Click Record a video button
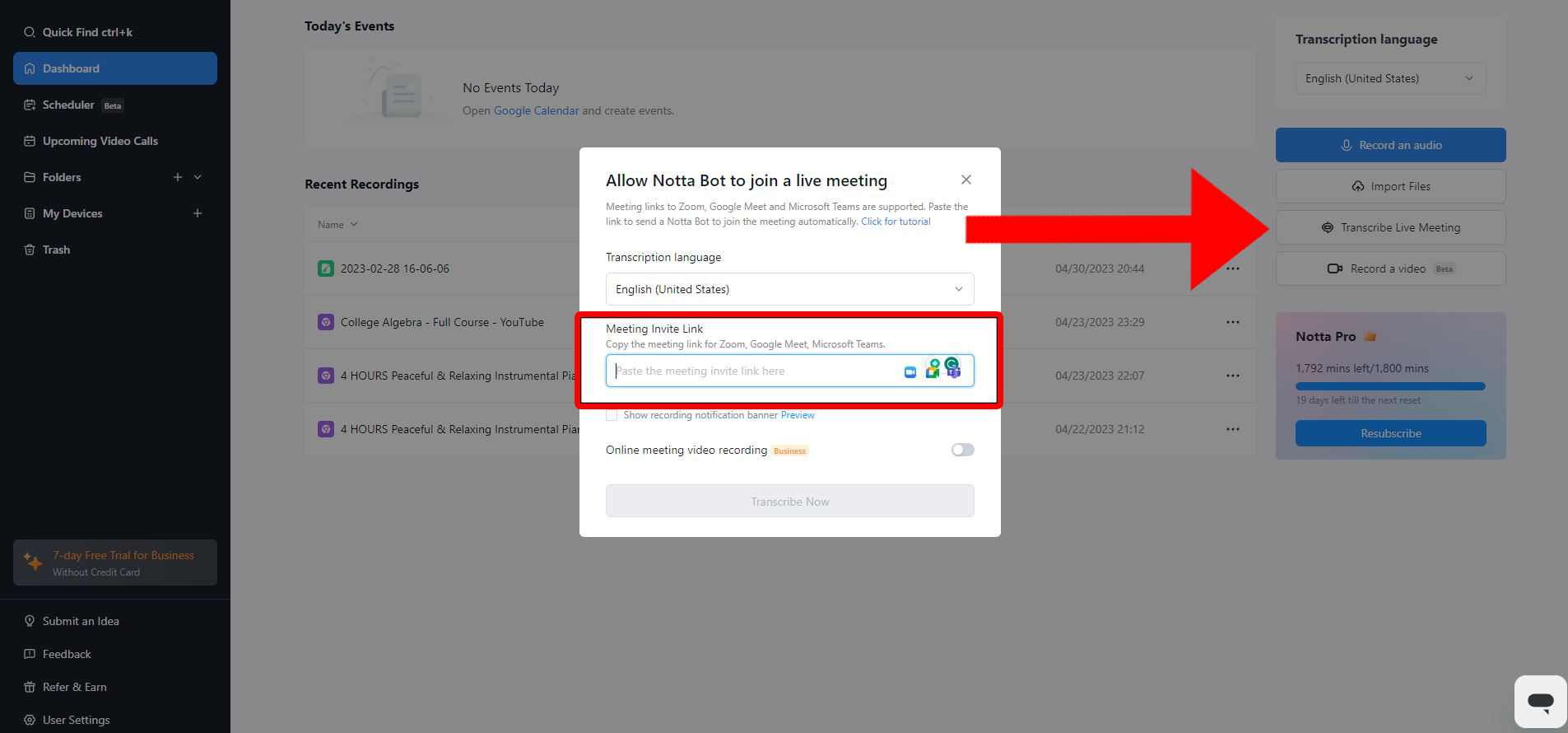 1390,268
